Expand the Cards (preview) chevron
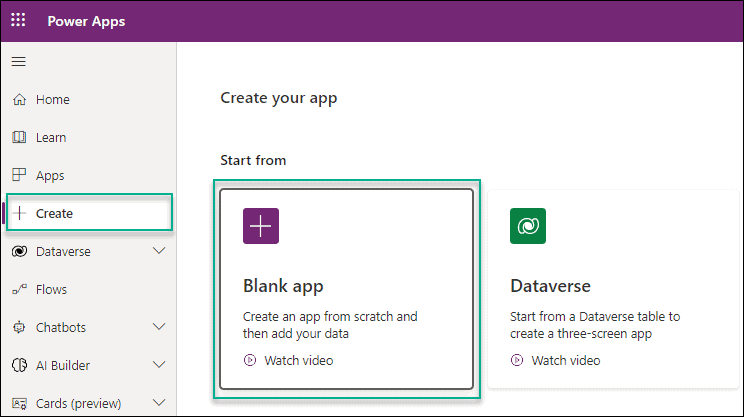Image resolution: width=744 pixels, height=417 pixels. click(x=159, y=403)
